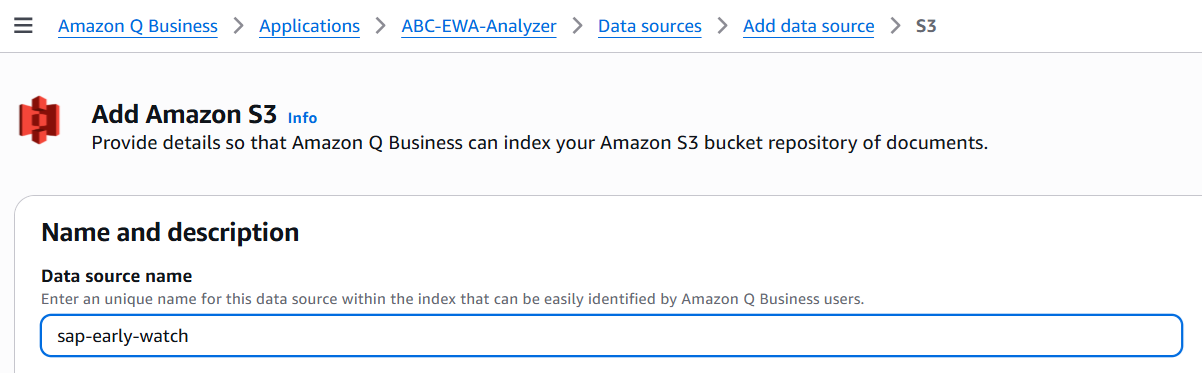The image size is (1202, 373).
Task: Click the Name and description section header
Action: 170,233
